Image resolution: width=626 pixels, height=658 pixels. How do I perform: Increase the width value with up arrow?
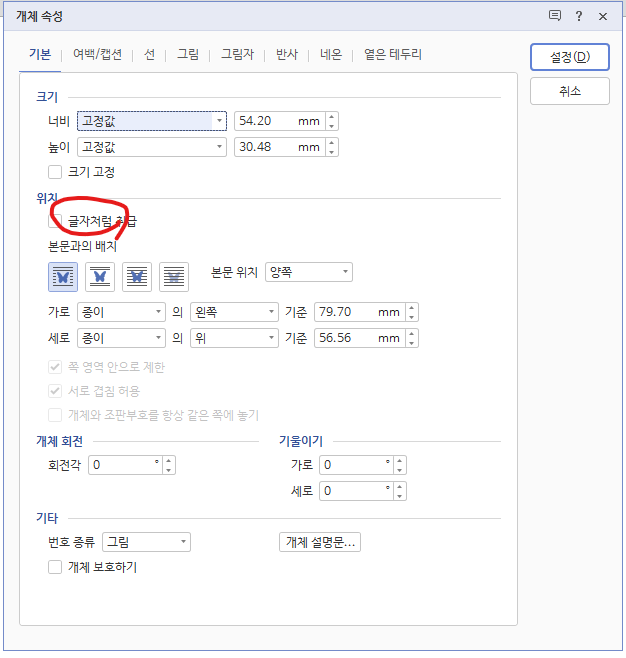pyautogui.click(x=331, y=117)
